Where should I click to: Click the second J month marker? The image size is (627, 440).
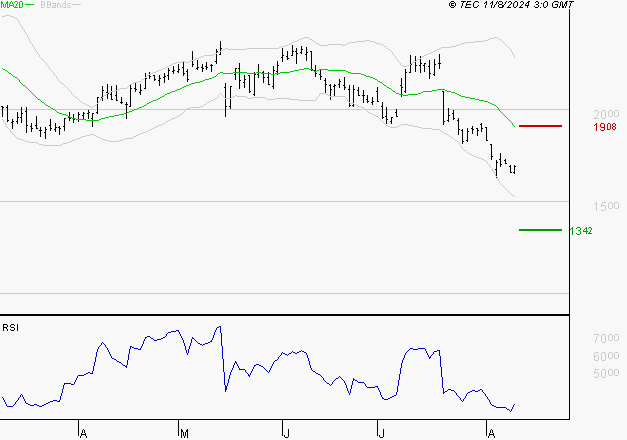pyautogui.click(x=381, y=434)
